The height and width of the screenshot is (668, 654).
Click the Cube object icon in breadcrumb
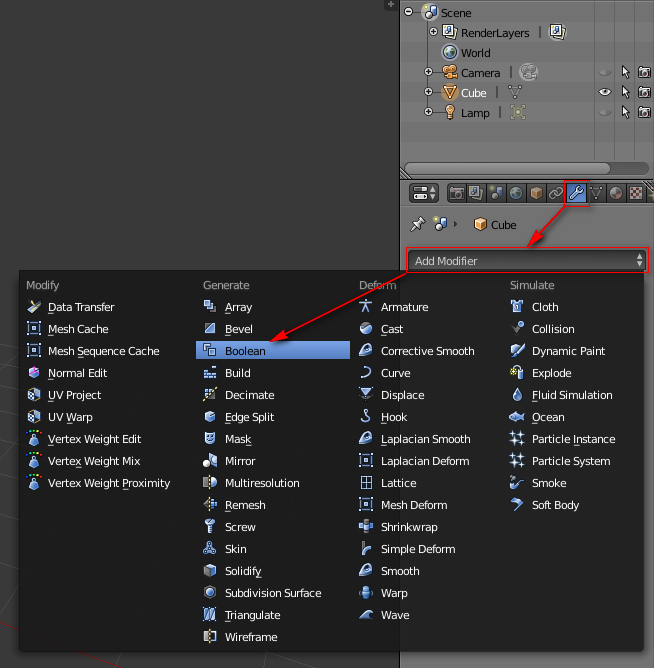(480, 224)
